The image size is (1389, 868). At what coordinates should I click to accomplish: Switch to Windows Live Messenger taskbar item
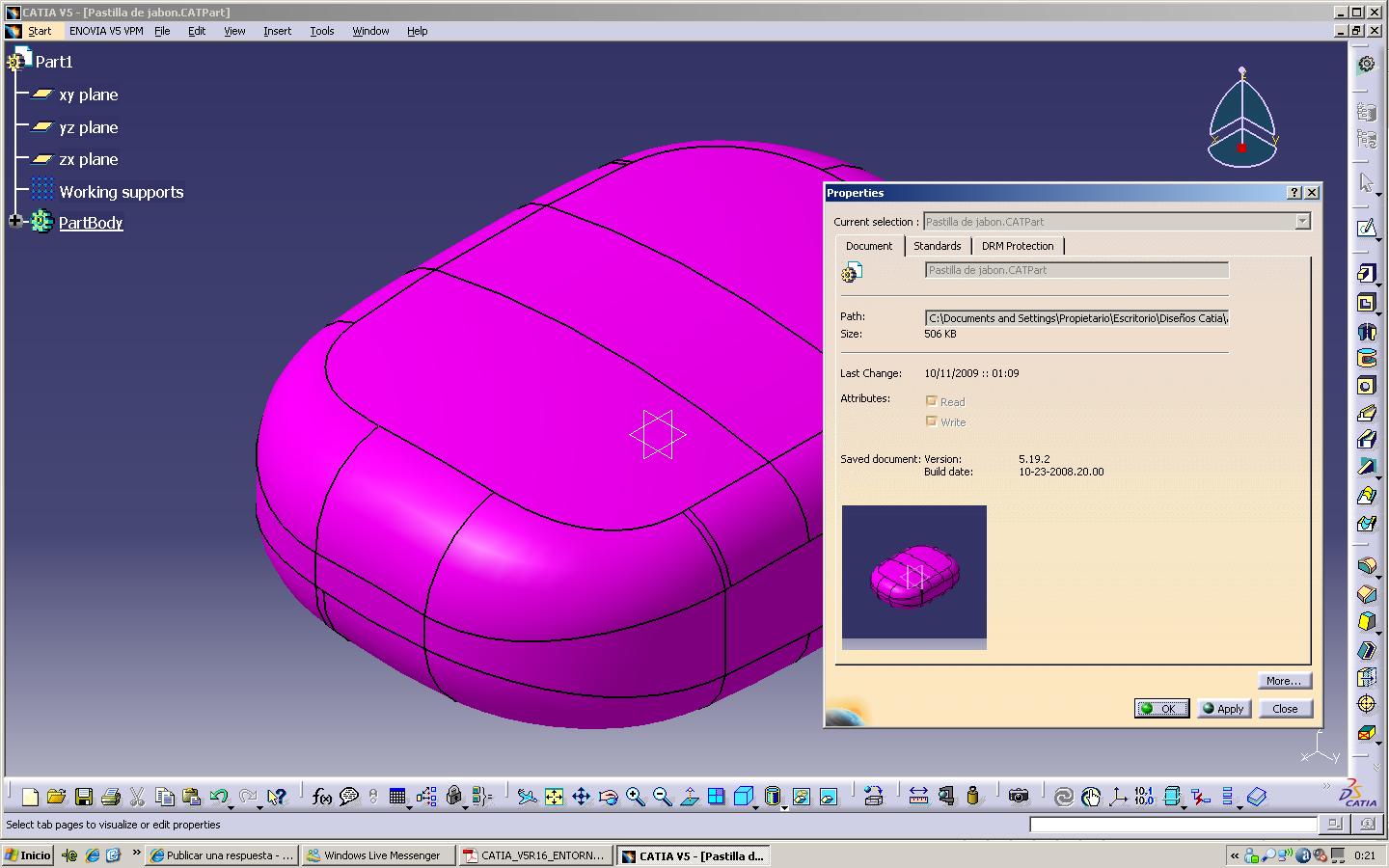377,855
